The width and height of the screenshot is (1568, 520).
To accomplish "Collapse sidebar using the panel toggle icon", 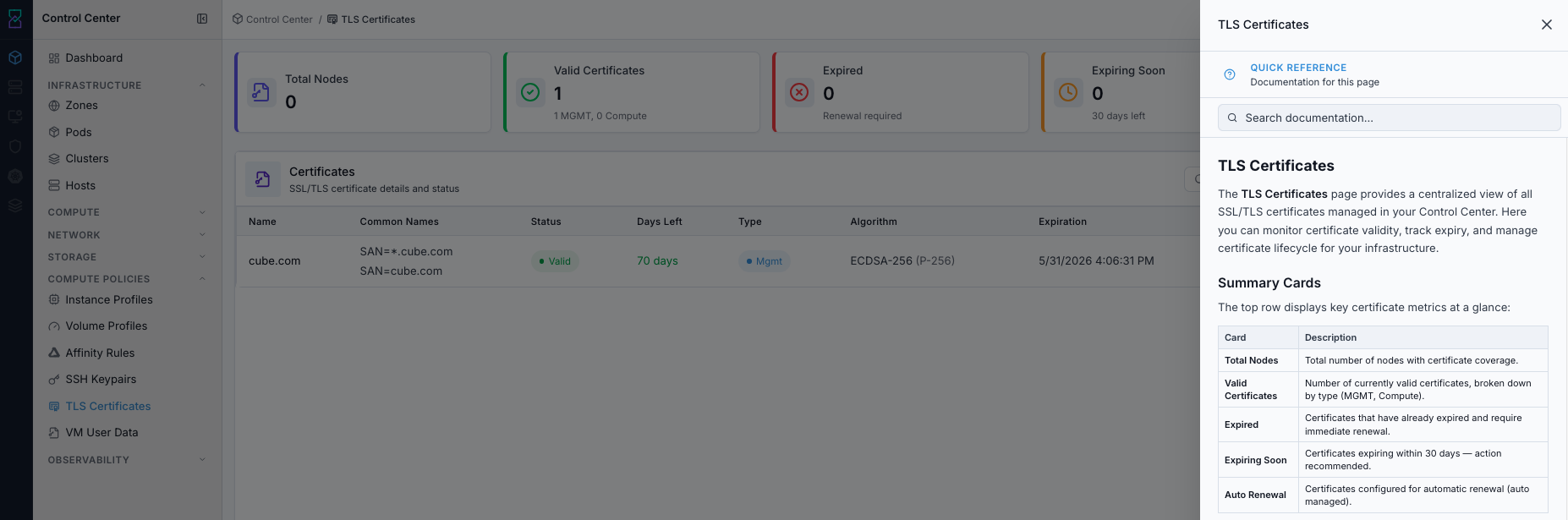I will pyautogui.click(x=202, y=19).
